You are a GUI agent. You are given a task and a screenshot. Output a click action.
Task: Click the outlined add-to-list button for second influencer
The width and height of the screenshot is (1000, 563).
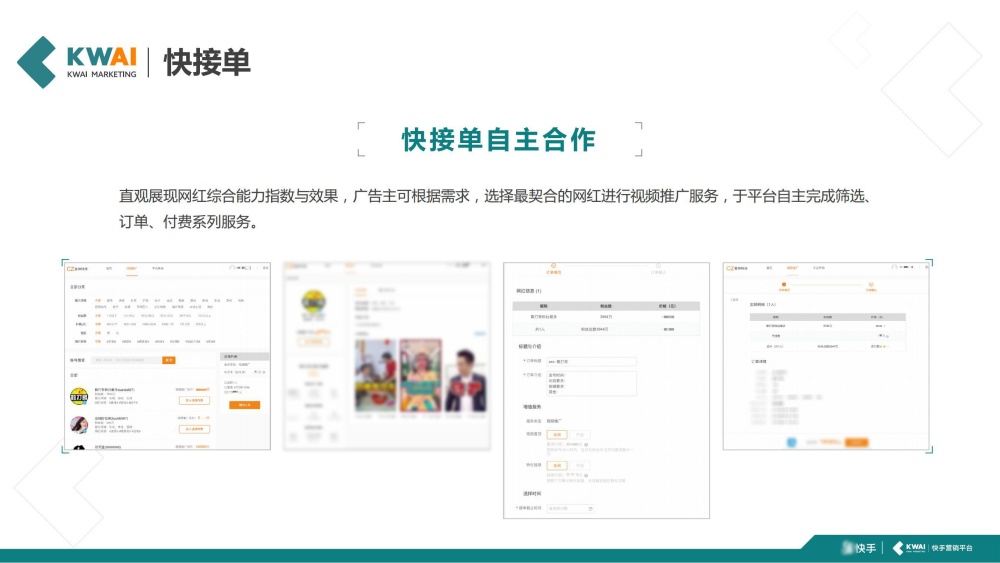[194, 429]
